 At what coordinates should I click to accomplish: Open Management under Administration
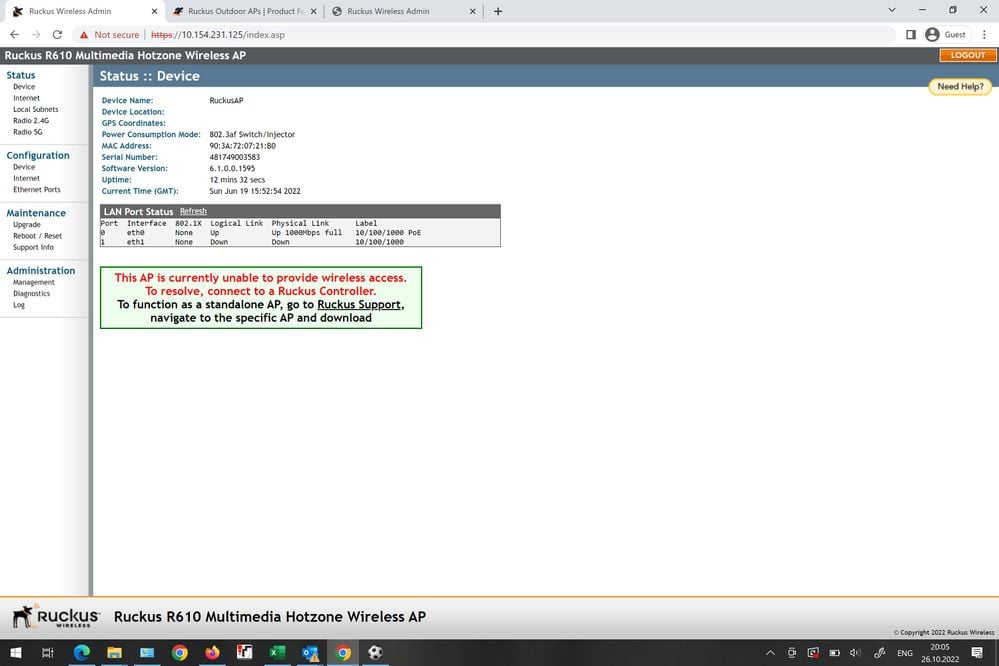coord(34,282)
